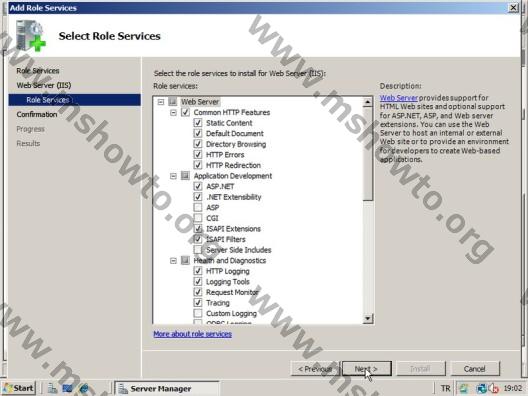Viewport: 528px width, 396px height.
Task: Collapse the Common HTTP Features node
Action: point(173,112)
